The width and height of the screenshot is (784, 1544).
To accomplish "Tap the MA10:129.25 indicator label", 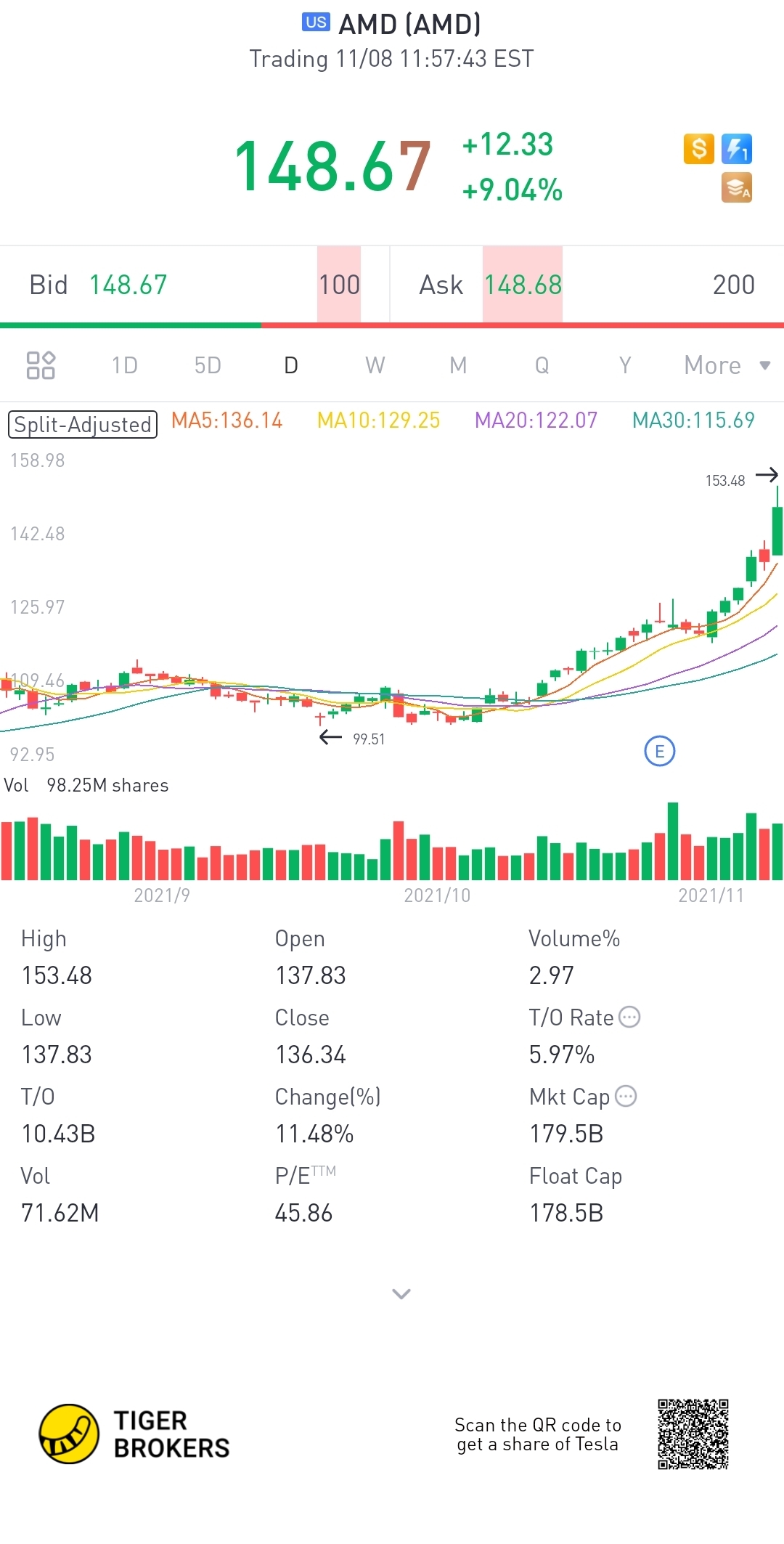I will pos(379,420).
